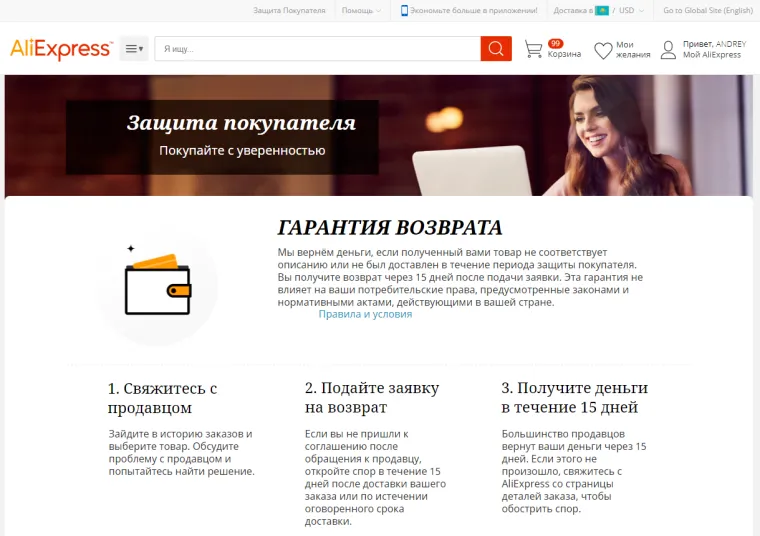
Task: Click Go to Global Site (English)
Action: (708, 10)
